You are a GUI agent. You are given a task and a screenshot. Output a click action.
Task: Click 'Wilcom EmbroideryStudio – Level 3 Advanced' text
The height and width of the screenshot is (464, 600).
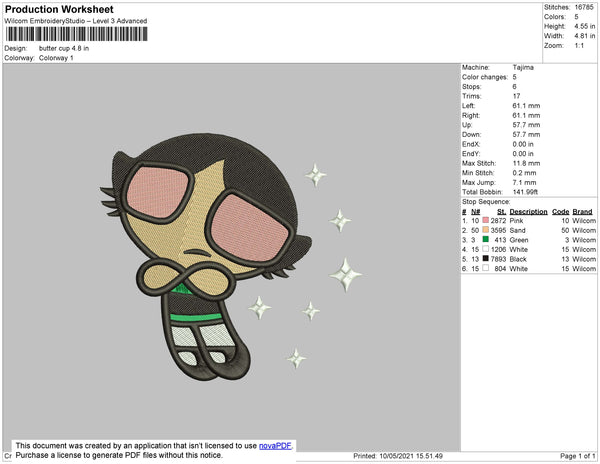(x=76, y=21)
